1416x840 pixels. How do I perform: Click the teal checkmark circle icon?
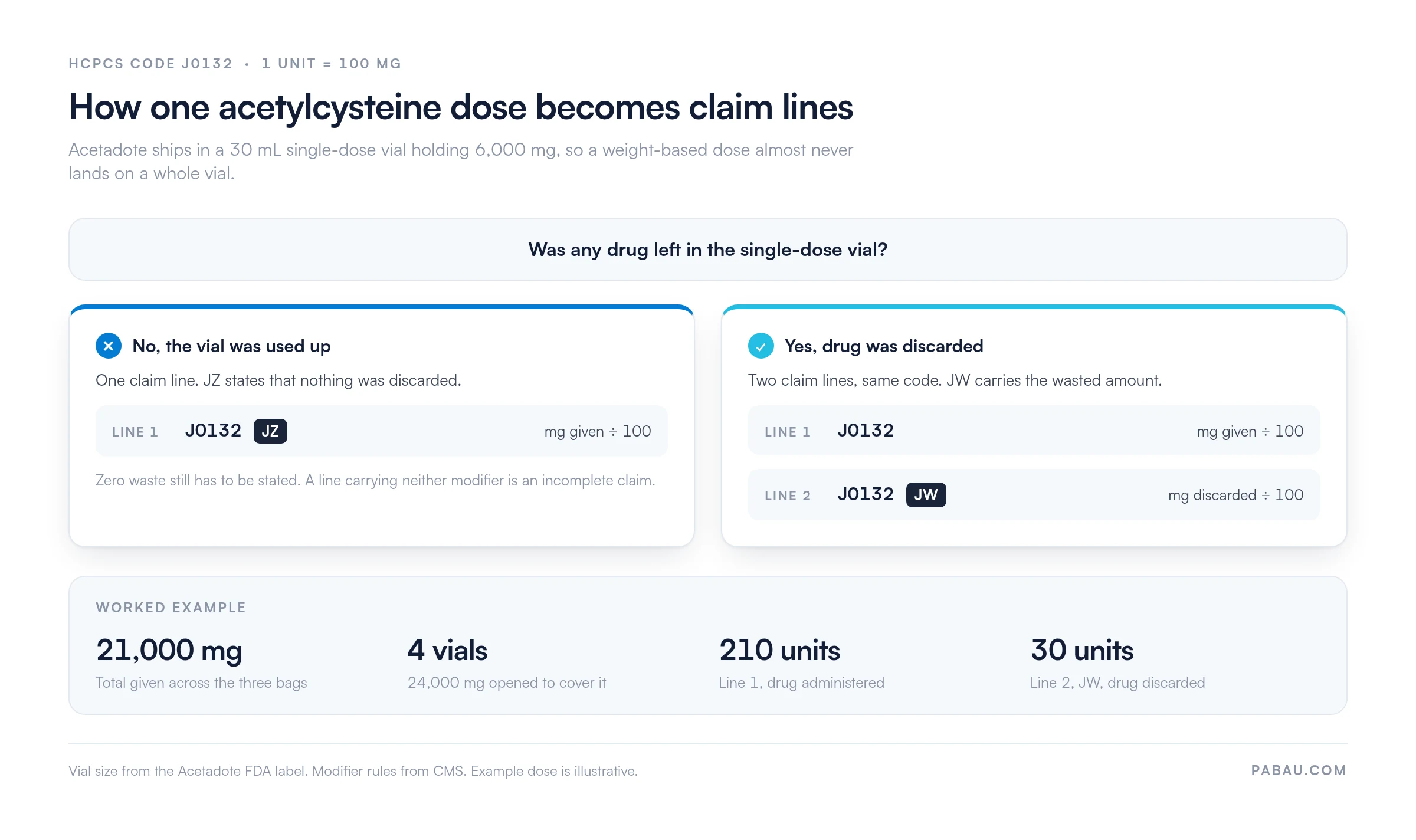point(761,346)
